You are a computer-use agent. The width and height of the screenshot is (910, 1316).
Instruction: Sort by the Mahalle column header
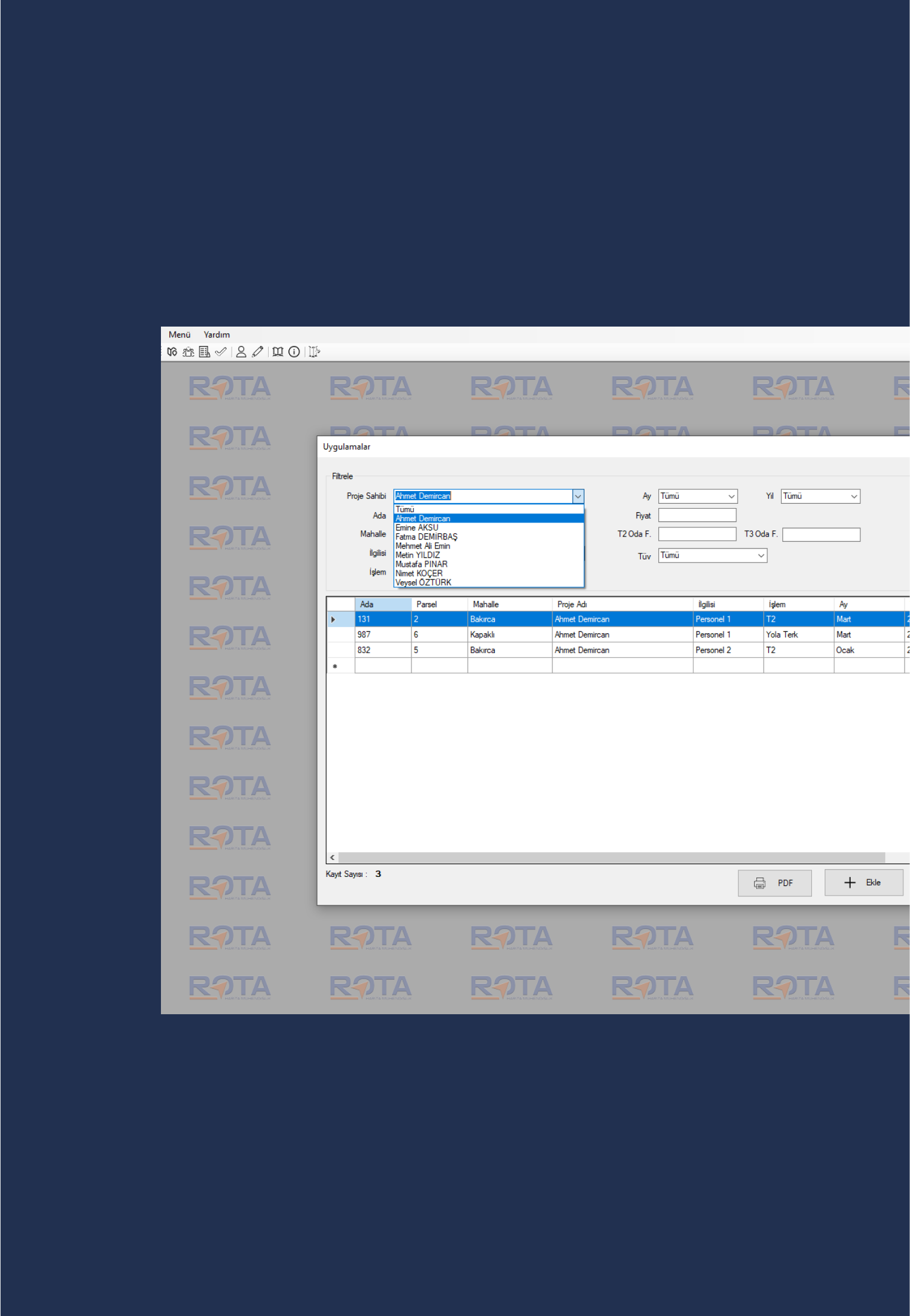click(x=509, y=604)
